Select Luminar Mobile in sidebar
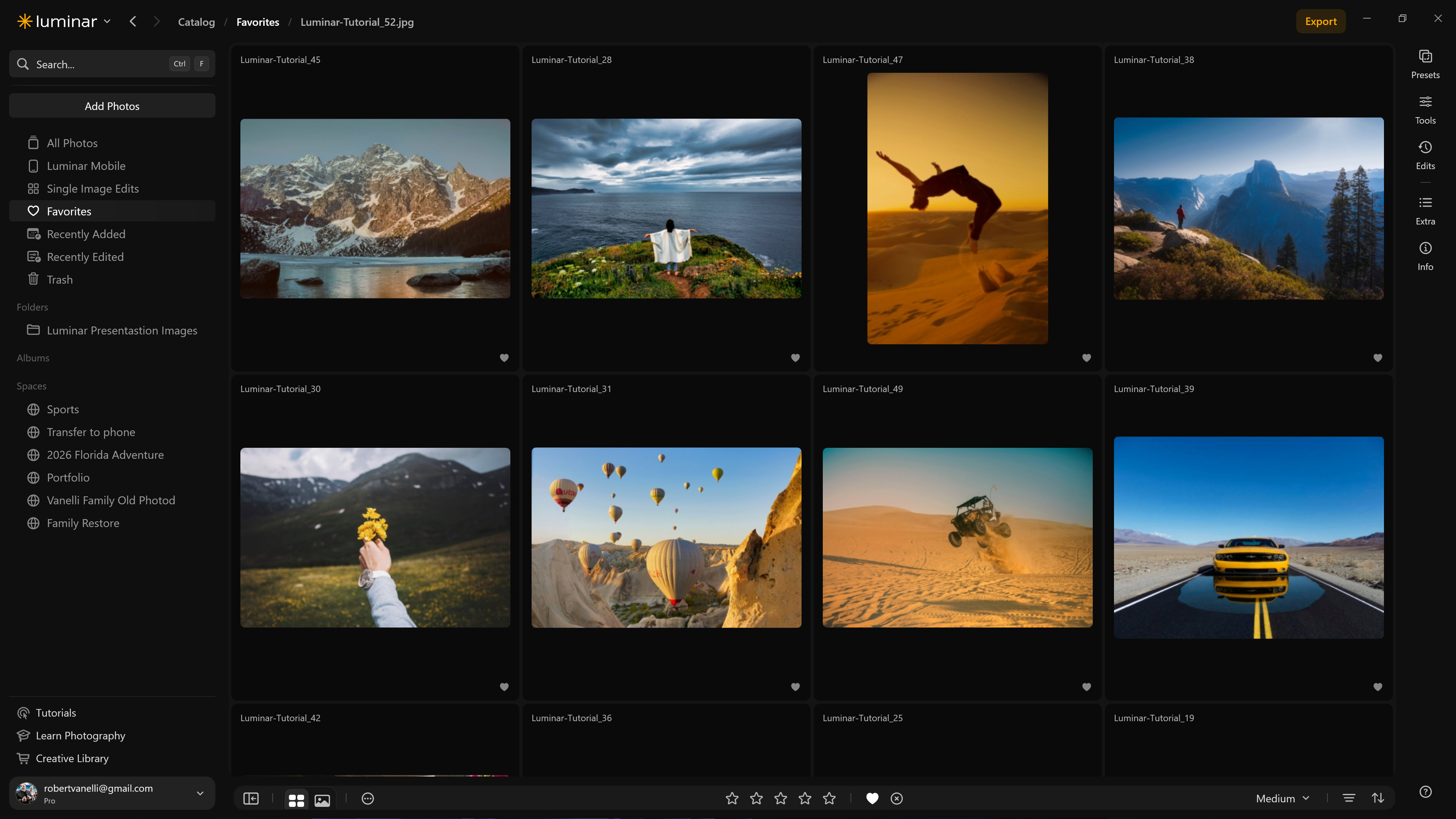This screenshot has width=1456, height=819. (112, 166)
